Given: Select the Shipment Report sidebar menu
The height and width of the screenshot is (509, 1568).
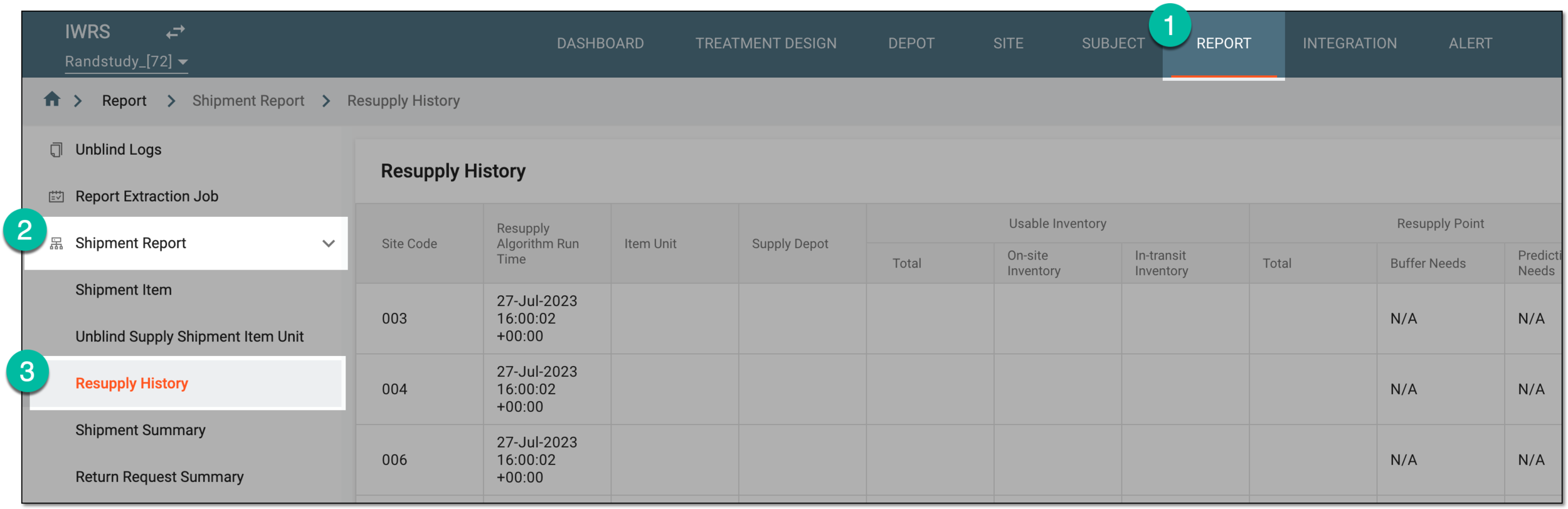Looking at the screenshot, I should [x=186, y=243].
